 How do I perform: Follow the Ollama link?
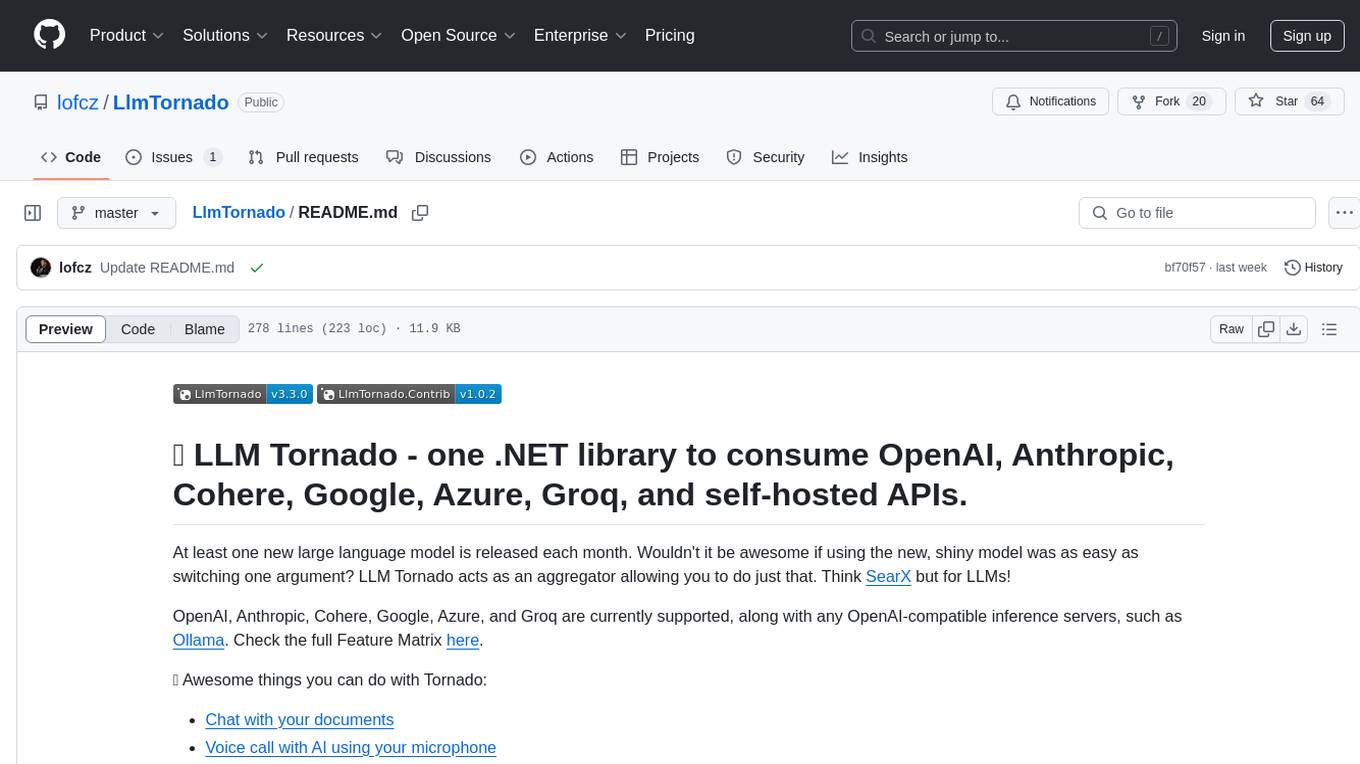198,640
